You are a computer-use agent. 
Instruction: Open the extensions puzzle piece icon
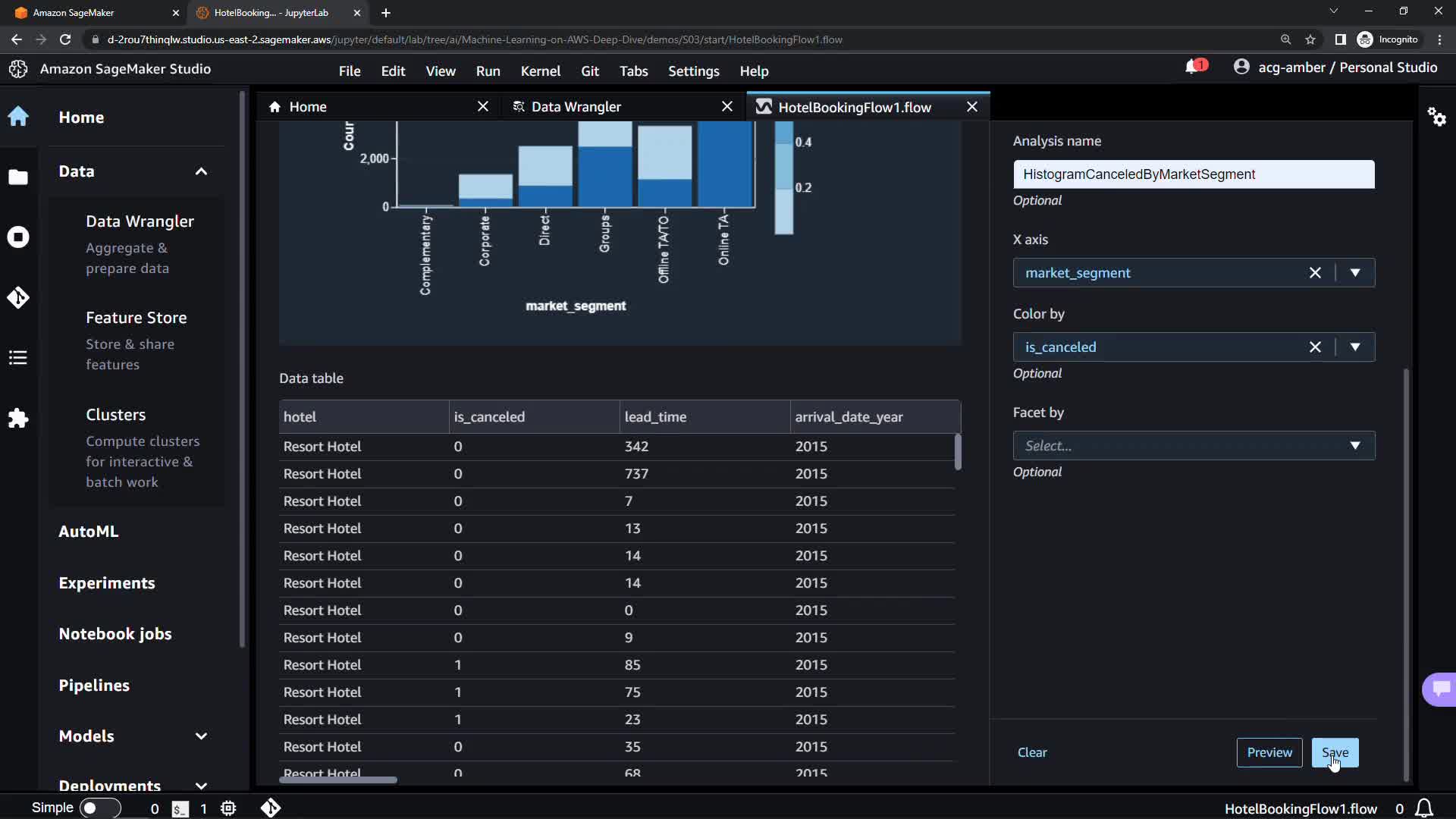point(18,418)
